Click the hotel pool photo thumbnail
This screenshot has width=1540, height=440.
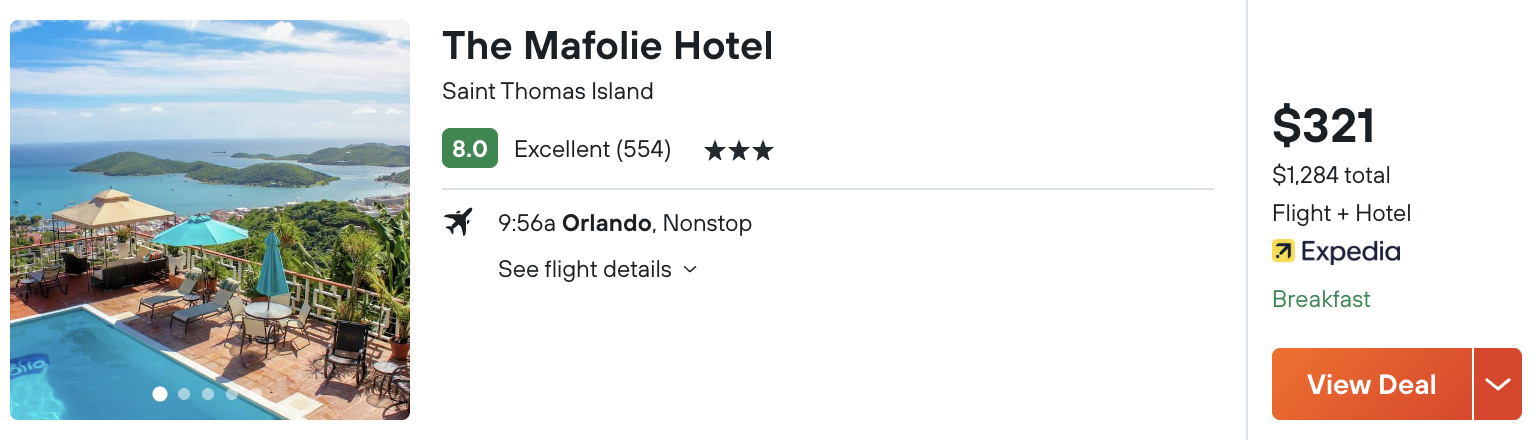[210, 220]
